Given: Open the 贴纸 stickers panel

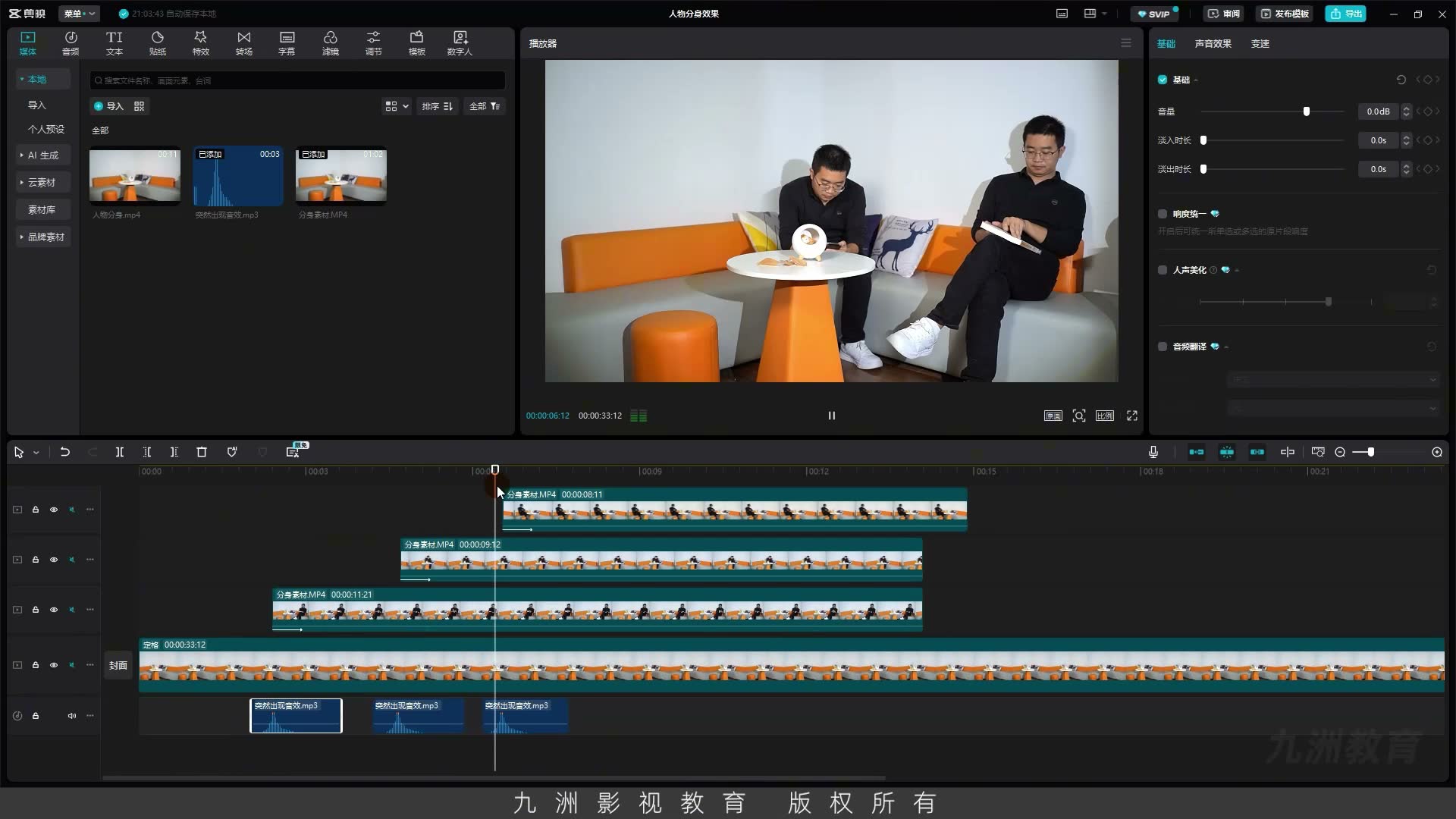Looking at the screenshot, I should point(158,43).
